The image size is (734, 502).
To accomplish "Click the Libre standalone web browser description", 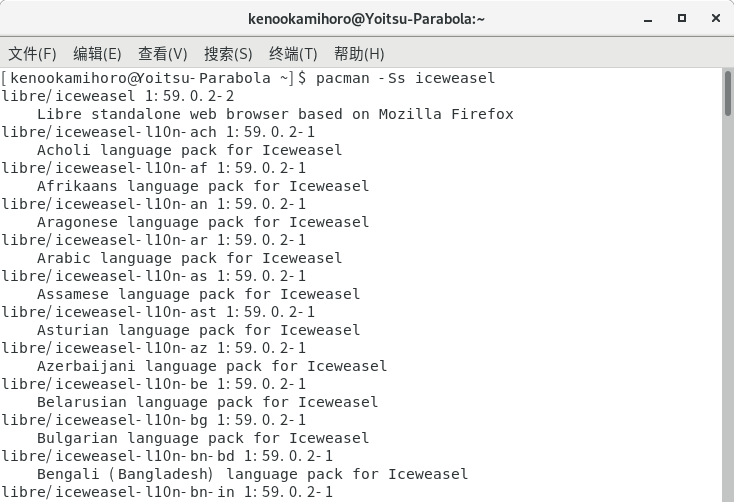I will (275, 114).
